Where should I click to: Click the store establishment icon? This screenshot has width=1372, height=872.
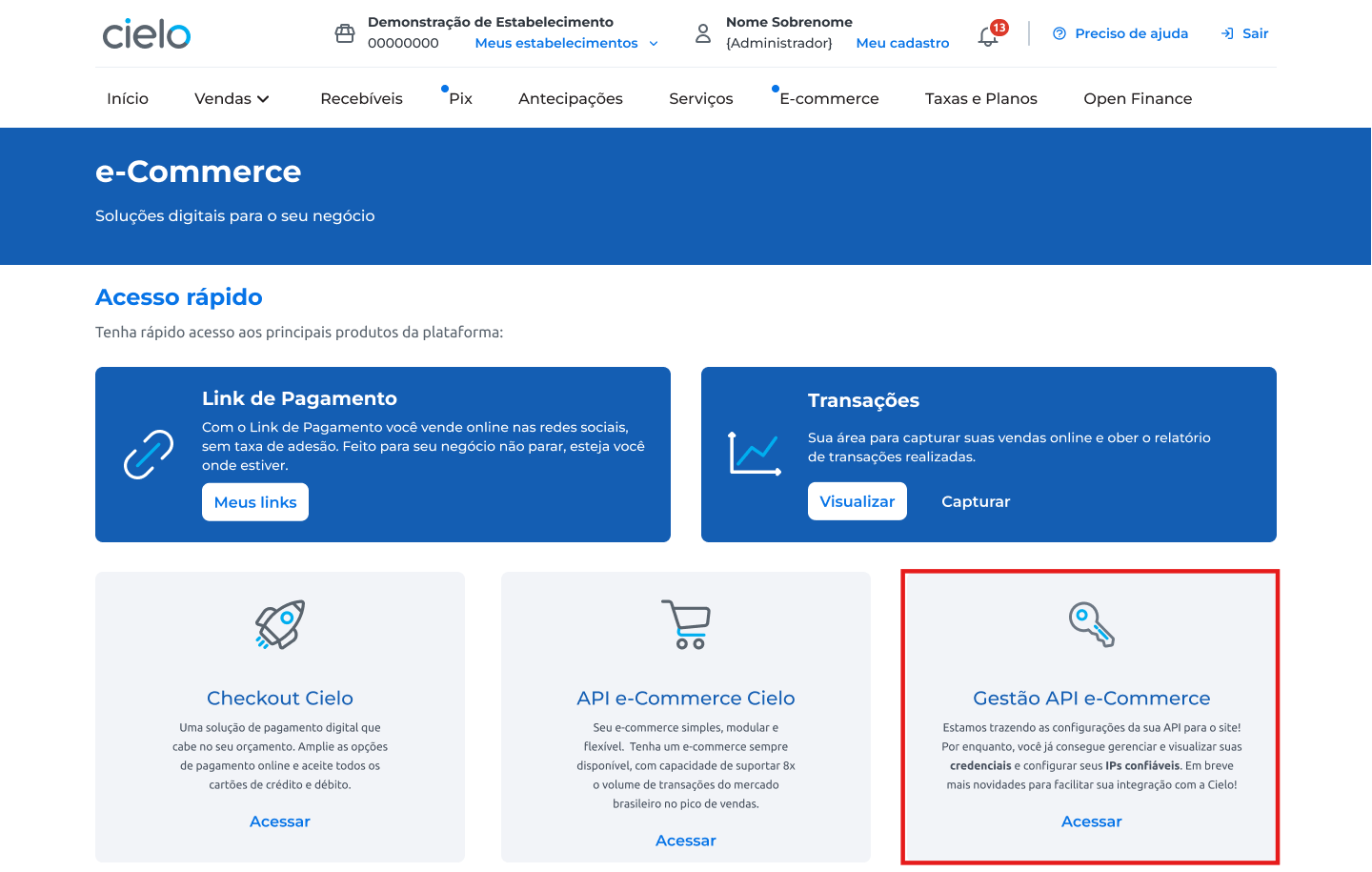(345, 33)
